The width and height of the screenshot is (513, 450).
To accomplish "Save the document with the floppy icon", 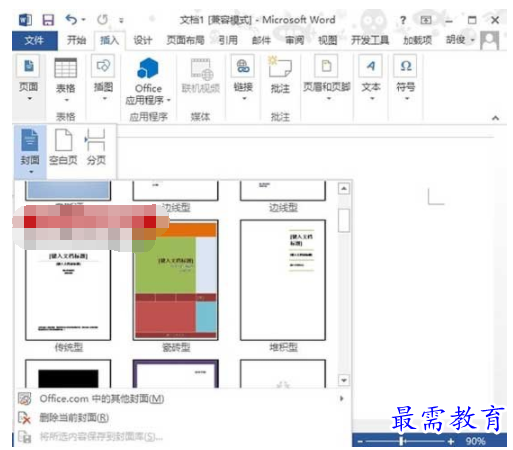I will 48,20.
